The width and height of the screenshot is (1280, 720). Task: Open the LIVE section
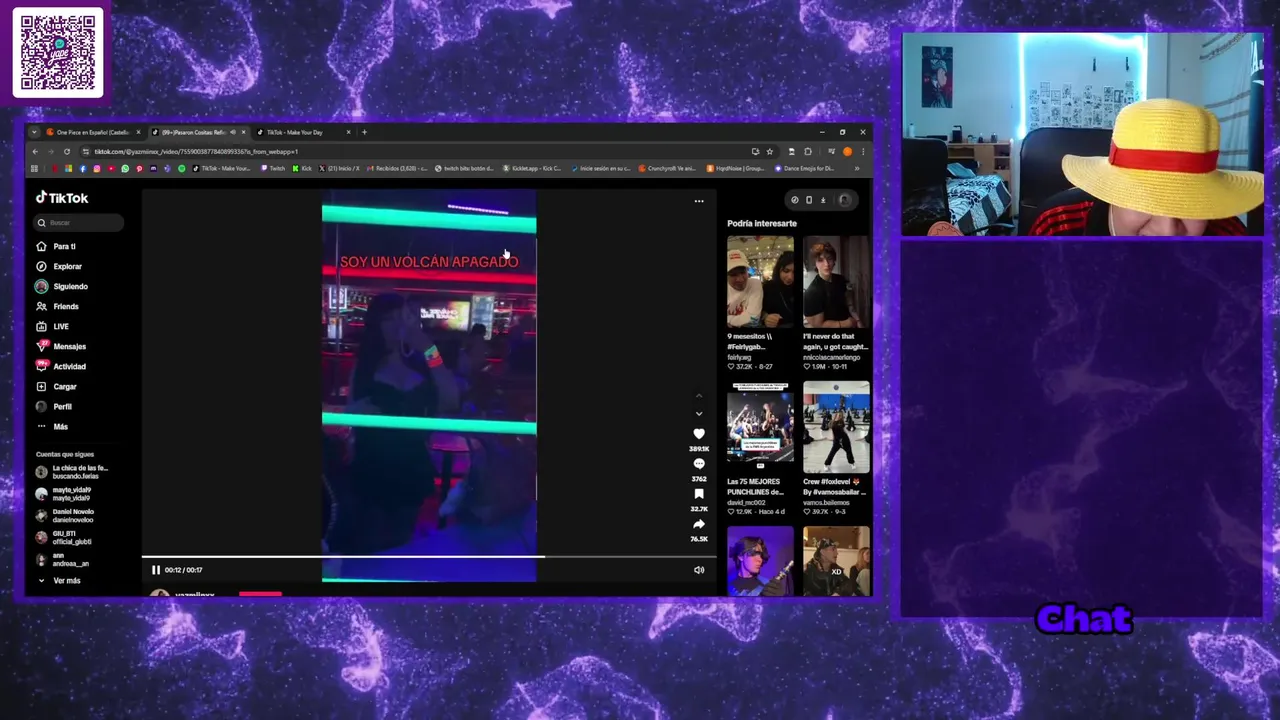tap(53, 326)
